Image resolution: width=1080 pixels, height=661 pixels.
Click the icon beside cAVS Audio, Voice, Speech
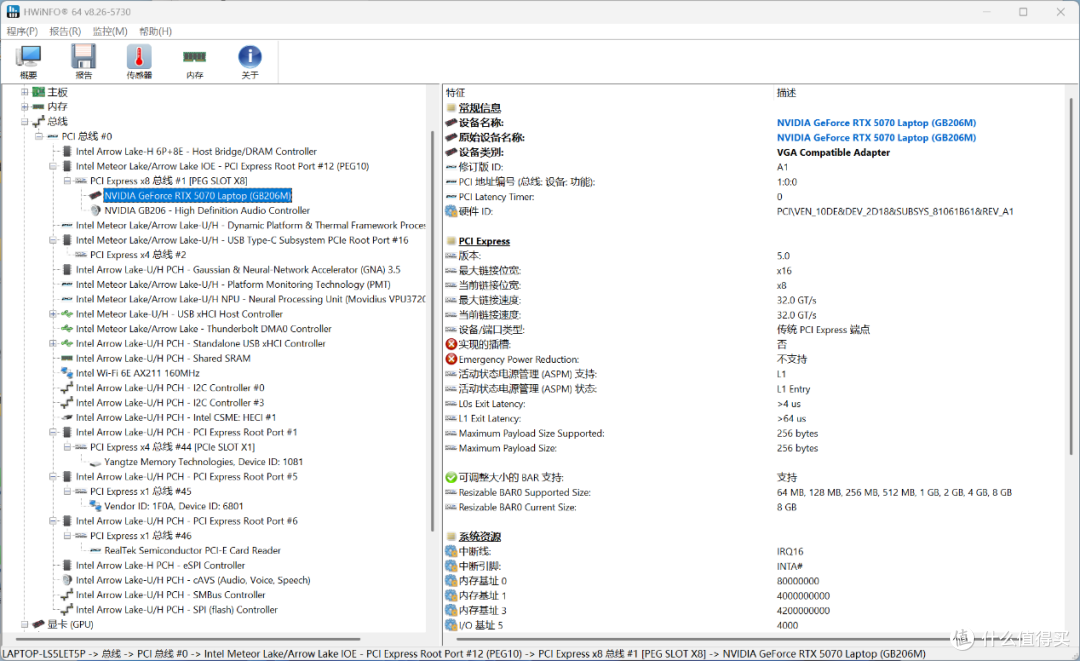[x=67, y=580]
